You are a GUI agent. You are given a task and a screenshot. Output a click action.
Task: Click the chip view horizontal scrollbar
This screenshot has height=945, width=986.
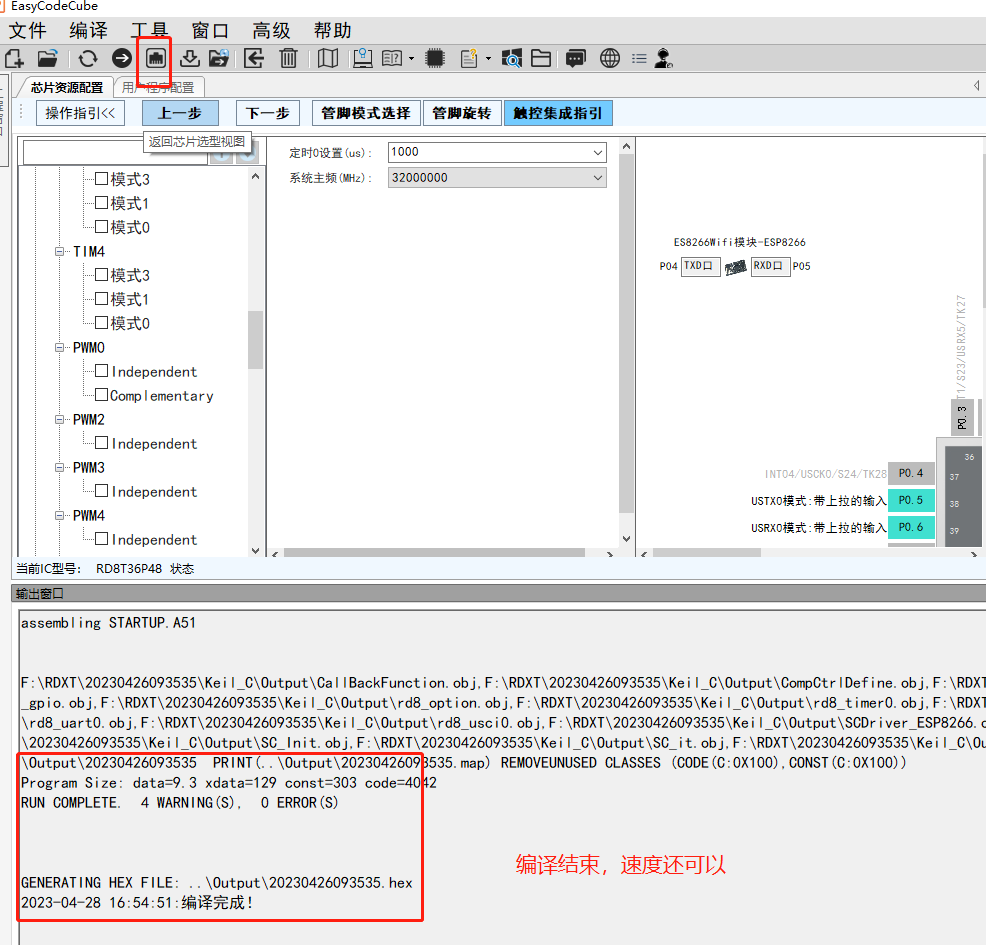707,553
